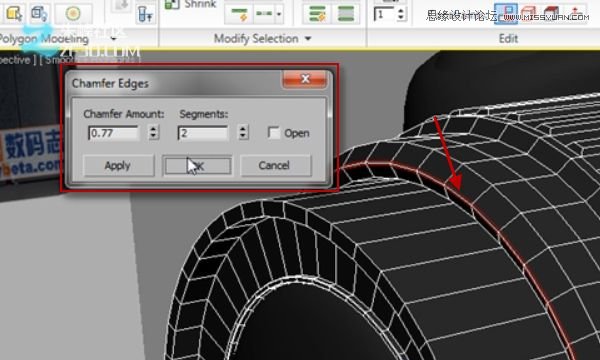The width and height of the screenshot is (600, 360).
Task: Open the small arrow beside the dashed line icon
Action: coord(279,14)
